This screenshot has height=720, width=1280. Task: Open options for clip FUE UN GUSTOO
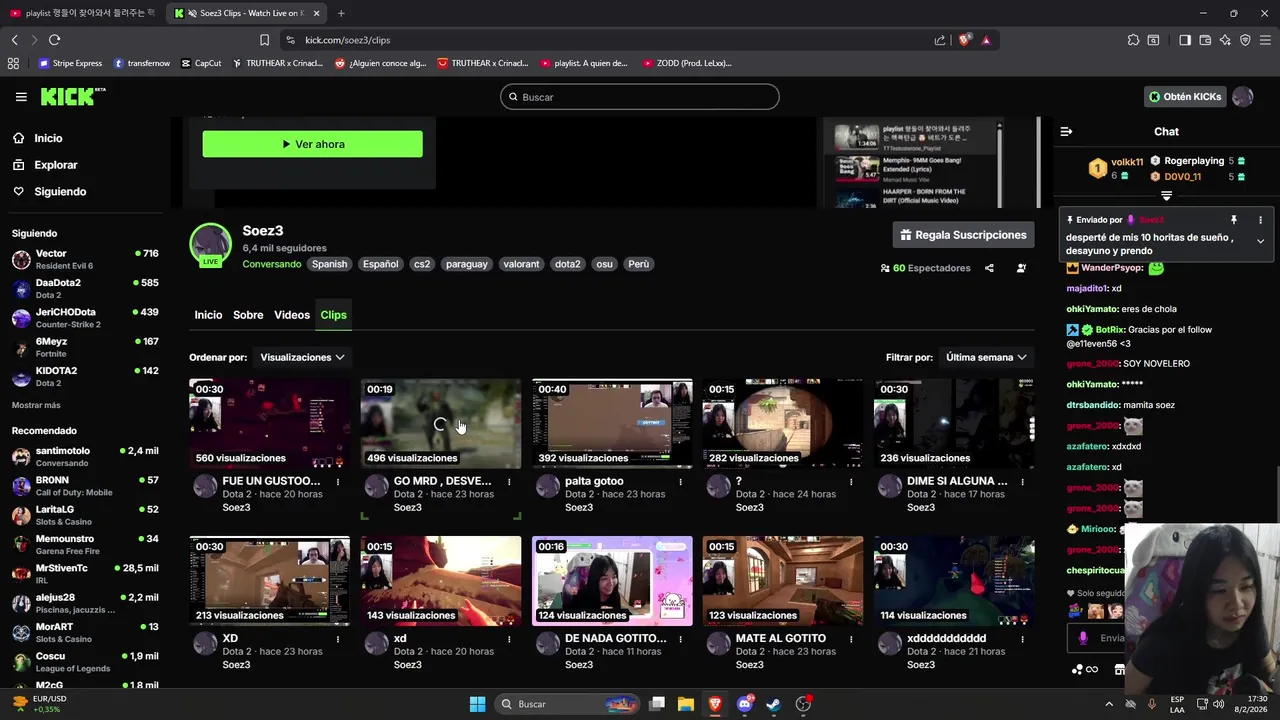tap(338, 481)
